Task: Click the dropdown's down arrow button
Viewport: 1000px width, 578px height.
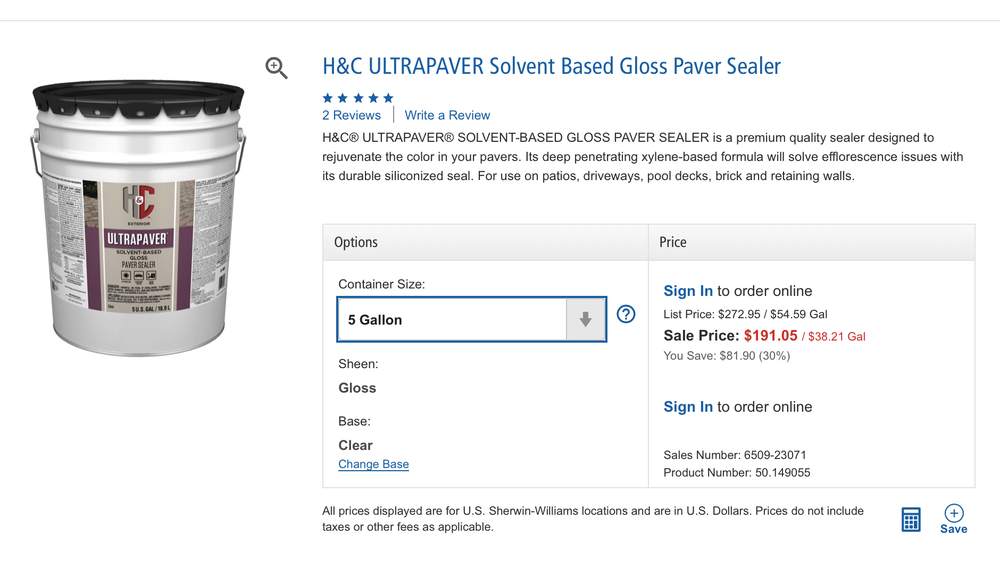Action: click(x=586, y=320)
